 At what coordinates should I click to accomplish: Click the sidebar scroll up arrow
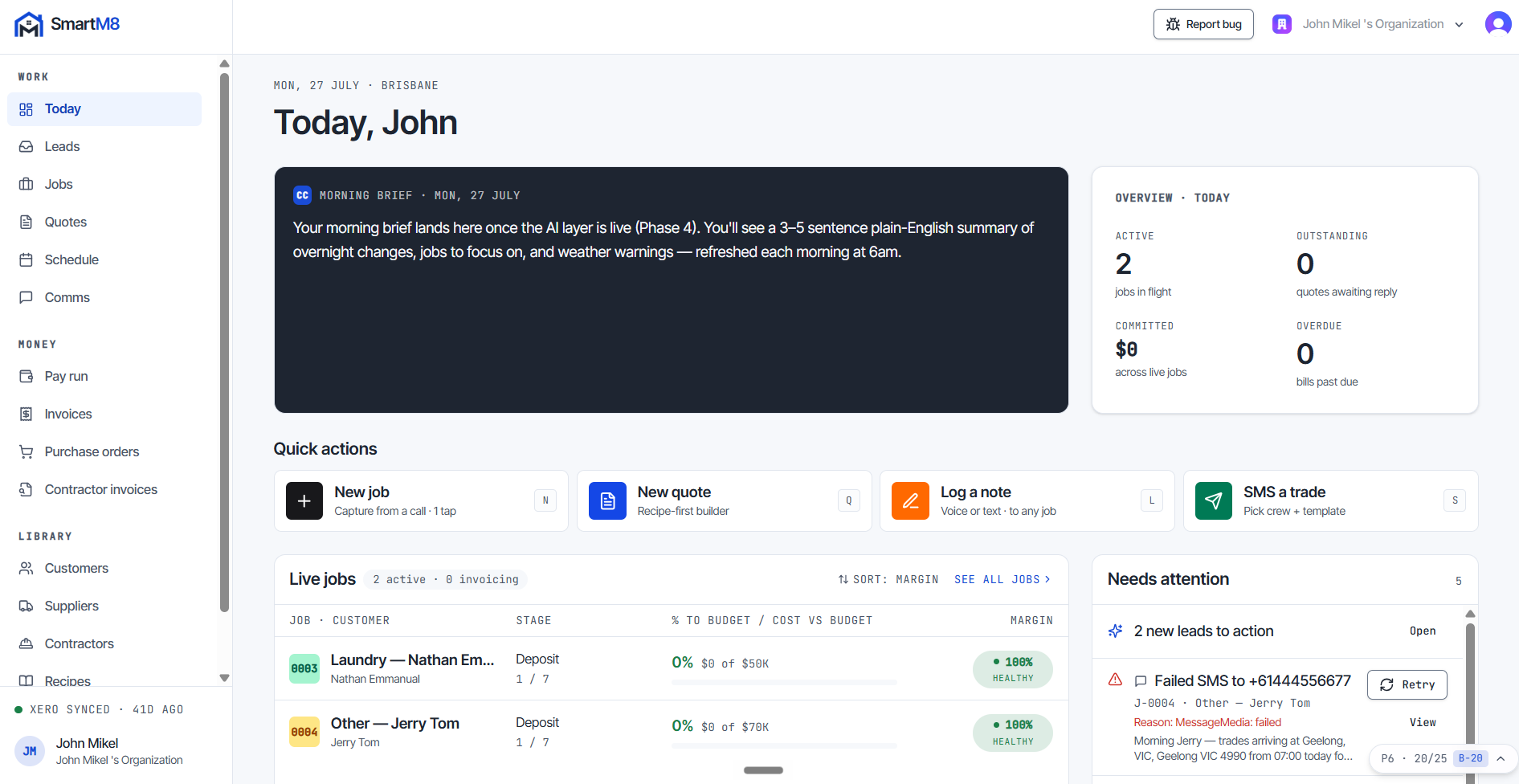pyautogui.click(x=225, y=63)
